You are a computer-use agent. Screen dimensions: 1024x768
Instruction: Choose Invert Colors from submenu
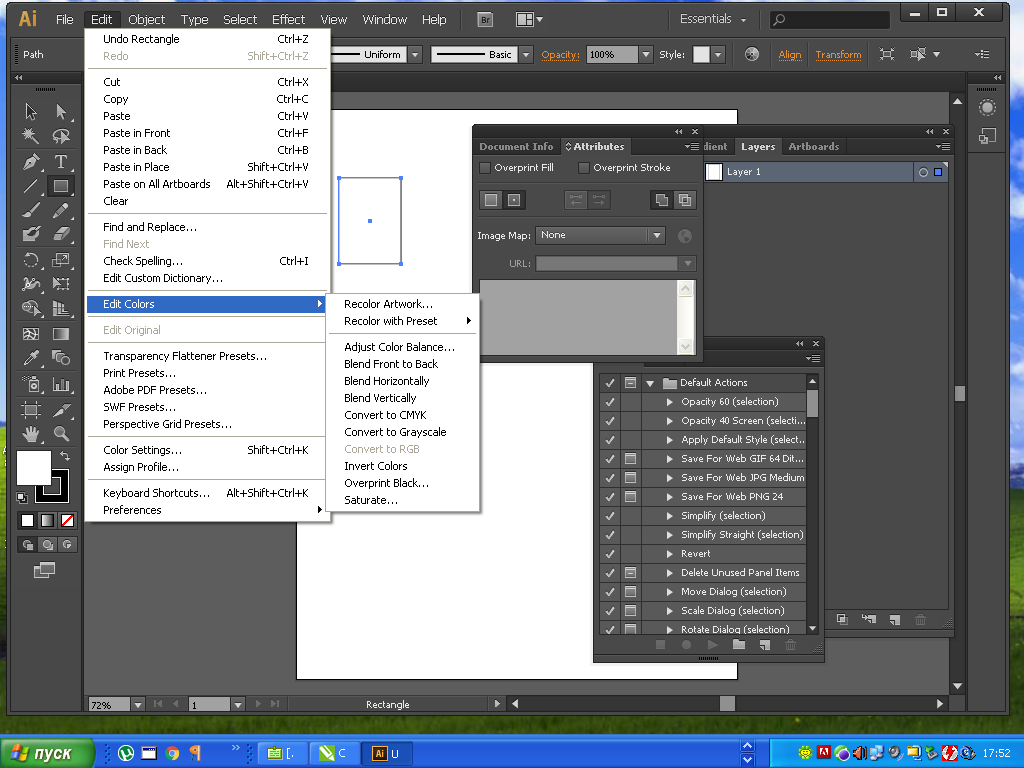click(x=376, y=466)
